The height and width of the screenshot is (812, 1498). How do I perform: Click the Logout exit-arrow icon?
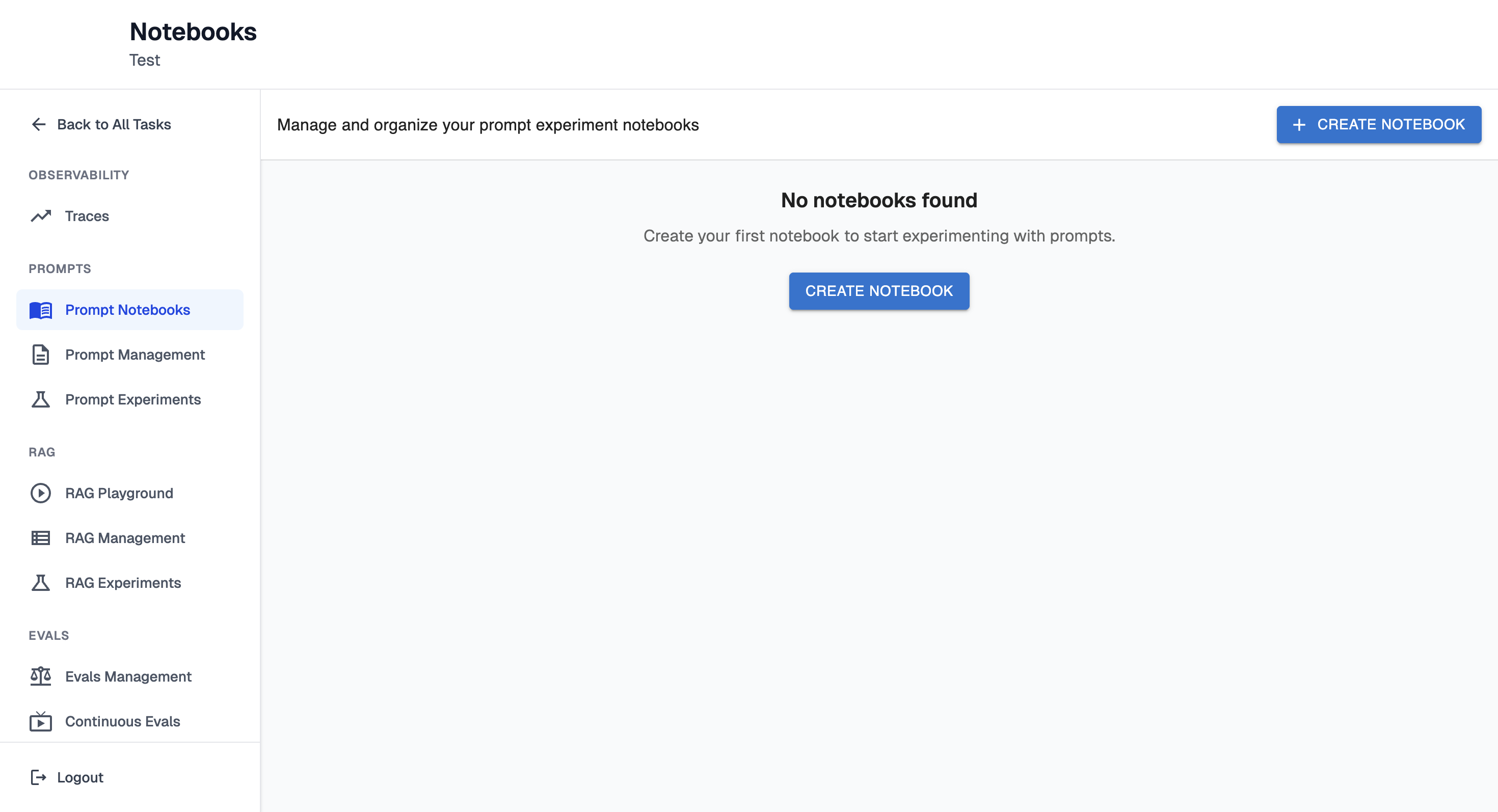click(x=38, y=777)
